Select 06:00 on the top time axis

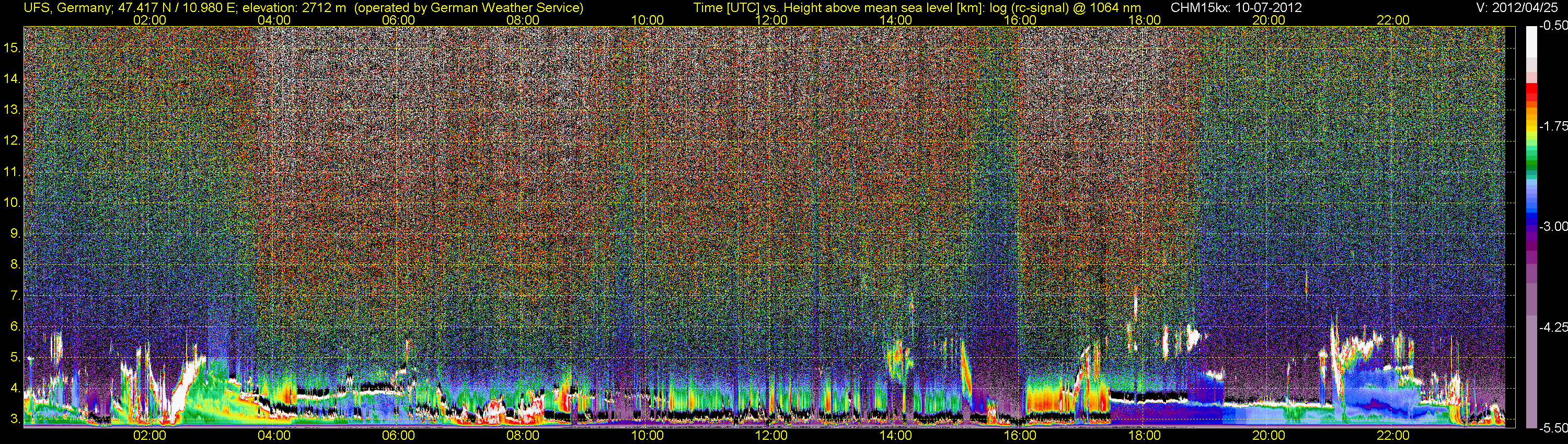398,20
